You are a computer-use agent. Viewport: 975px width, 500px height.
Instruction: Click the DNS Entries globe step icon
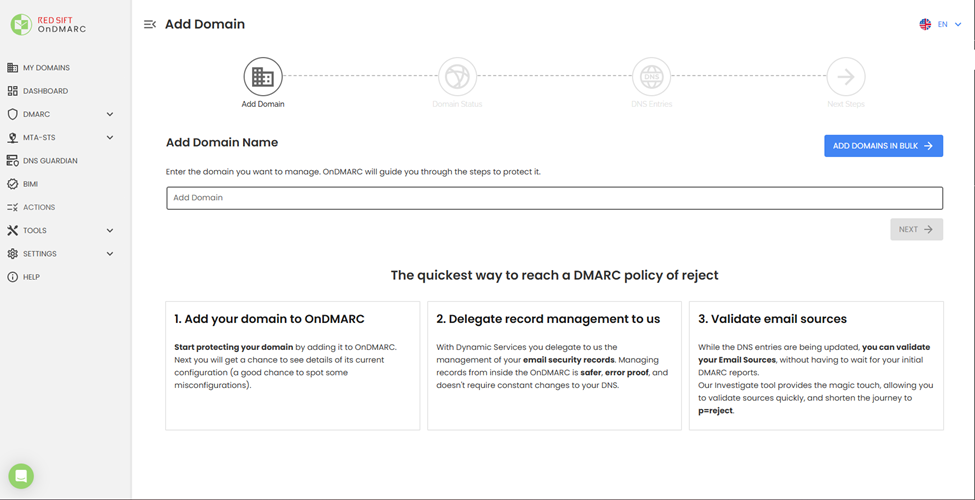tap(652, 77)
